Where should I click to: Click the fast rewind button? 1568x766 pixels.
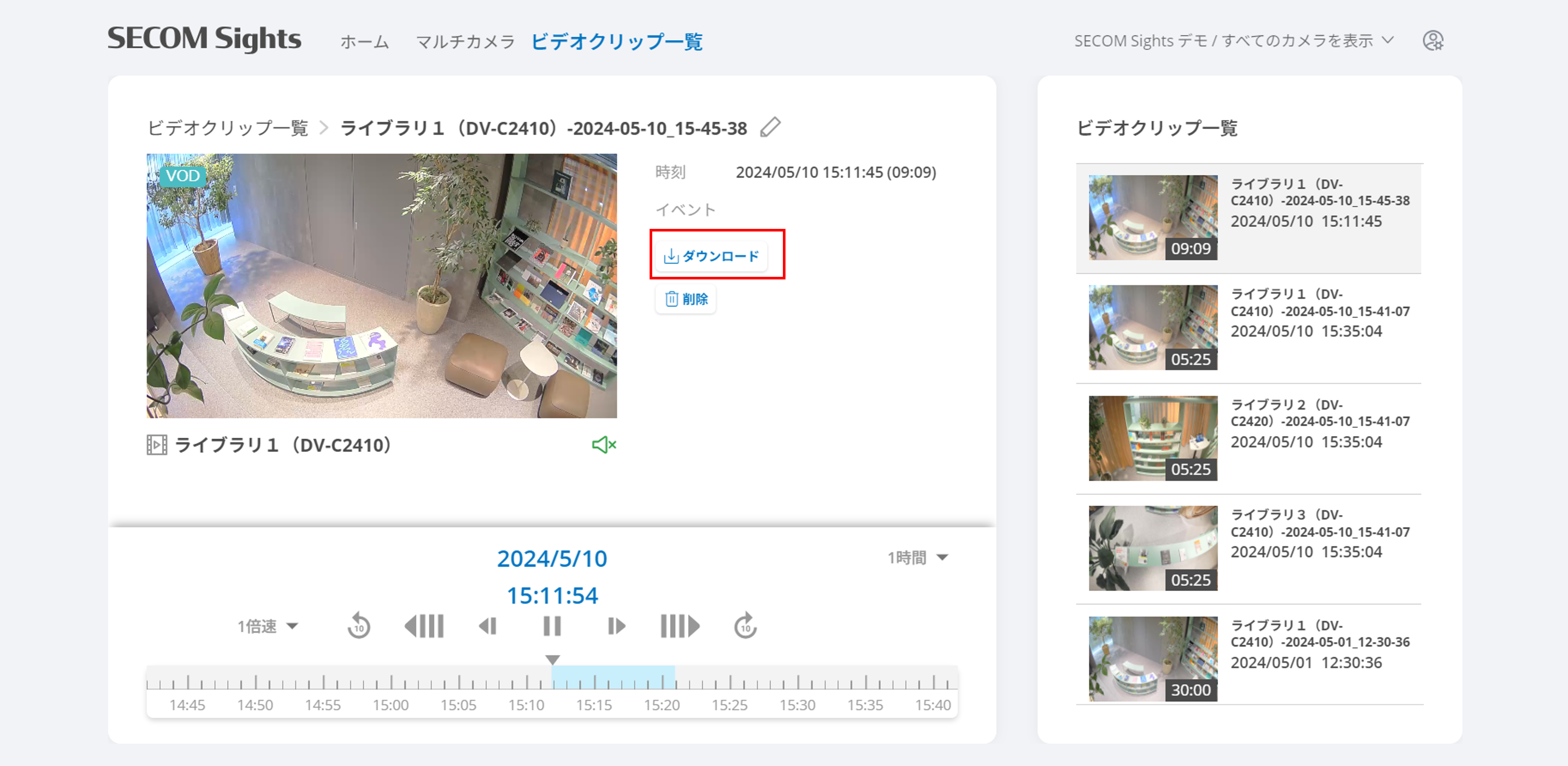click(x=424, y=626)
